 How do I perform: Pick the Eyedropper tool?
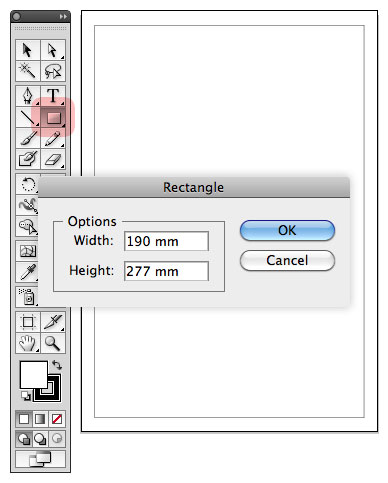click(x=28, y=272)
